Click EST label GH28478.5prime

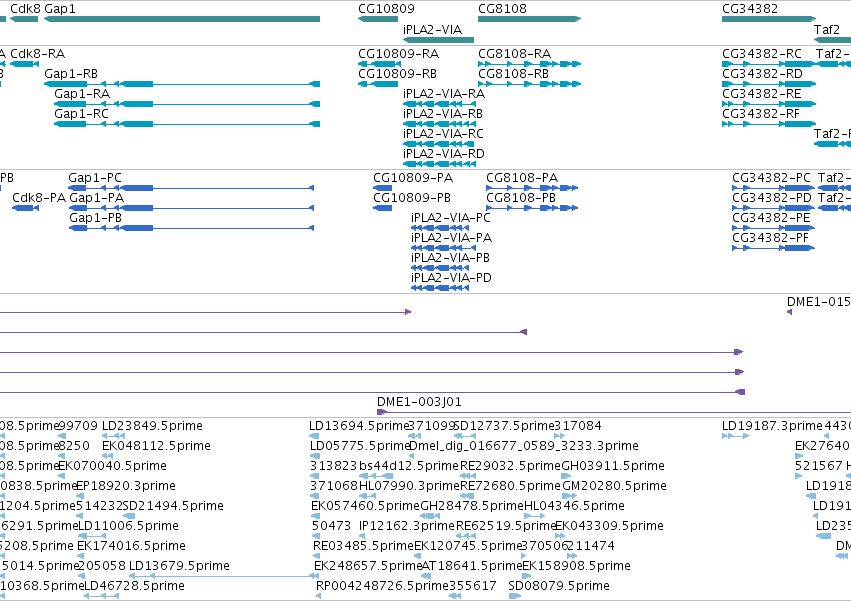click(x=472, y=505)
